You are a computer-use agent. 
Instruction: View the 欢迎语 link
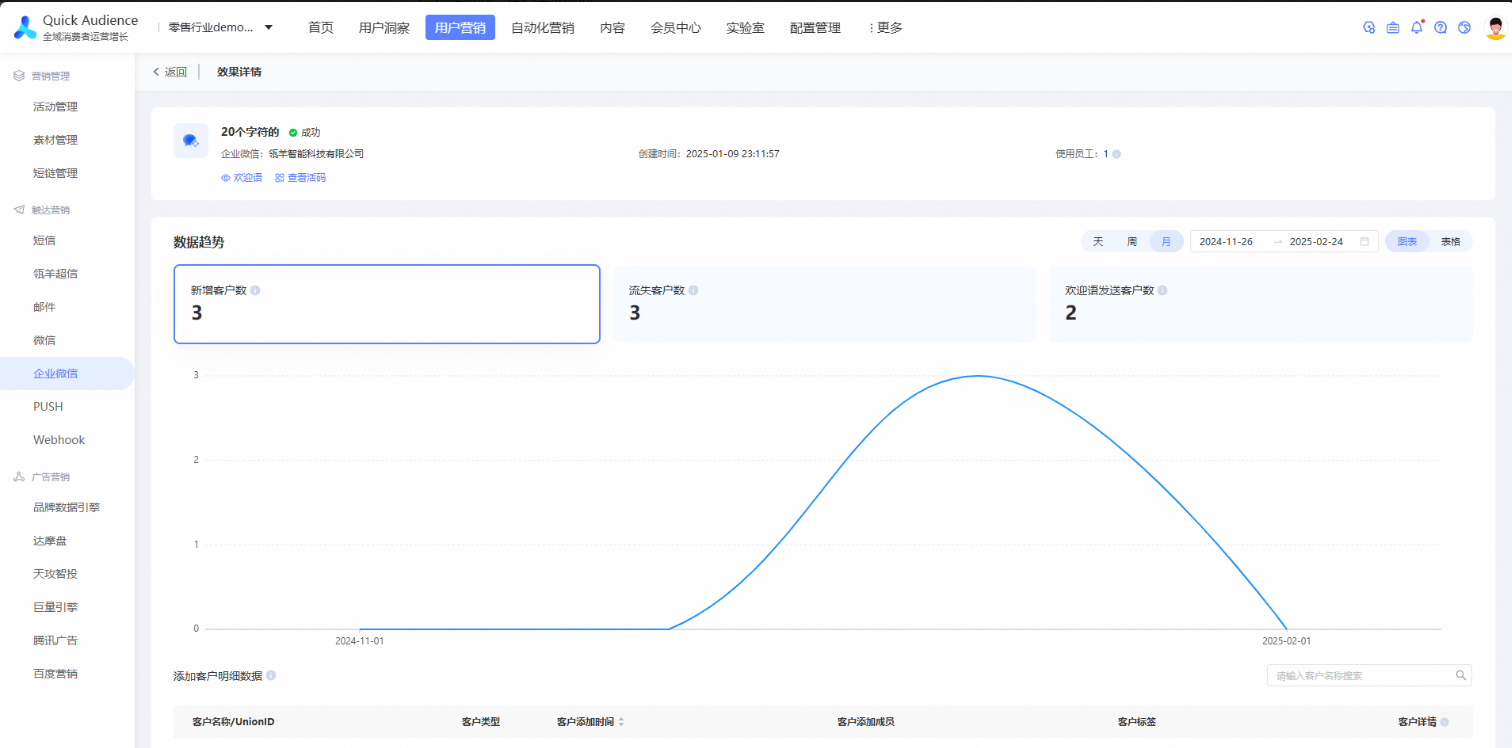tap(242, 178)
